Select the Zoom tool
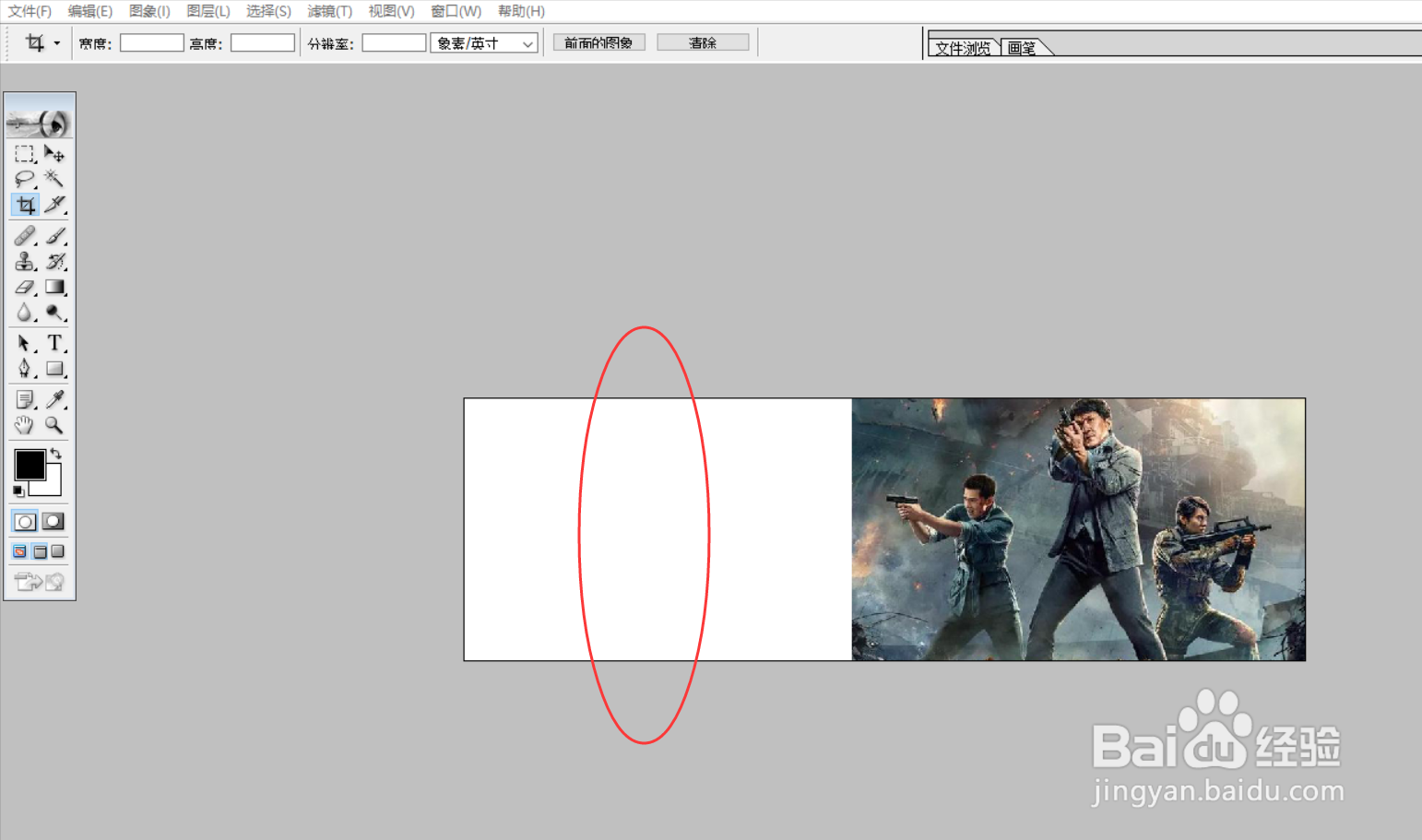Screen dimensions: 1422x840 pos(54,425)
